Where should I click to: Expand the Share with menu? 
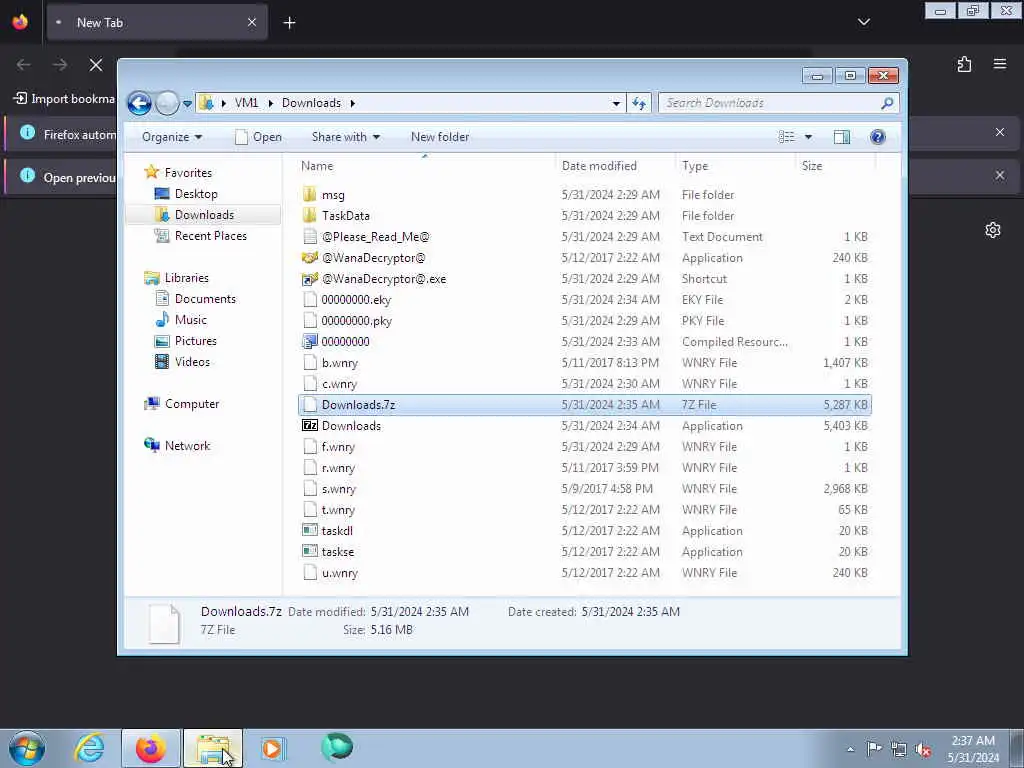pos(345,137)
